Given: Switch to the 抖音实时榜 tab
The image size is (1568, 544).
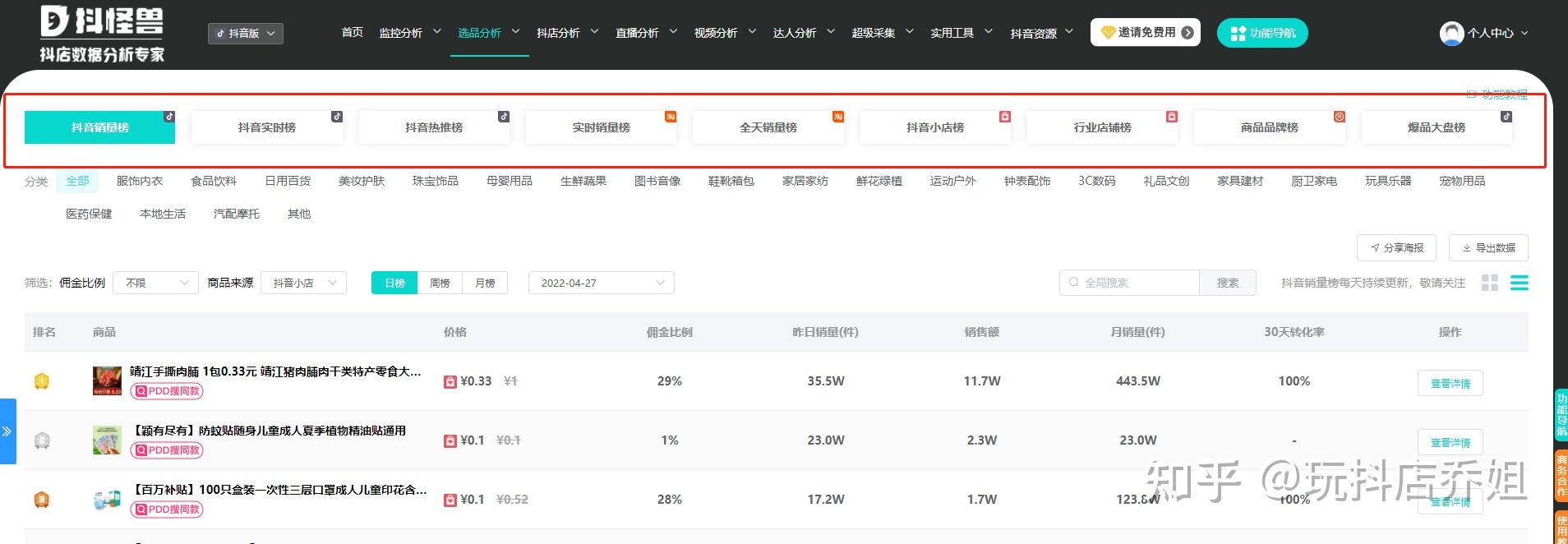Looking at the screenshot, I should point(267,127).
